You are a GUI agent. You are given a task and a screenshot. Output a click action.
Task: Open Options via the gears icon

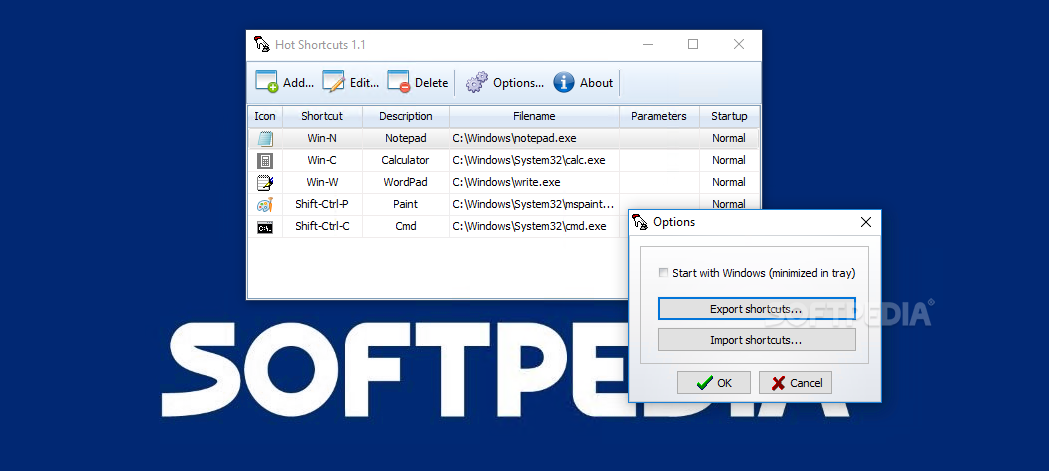[476, 82]
